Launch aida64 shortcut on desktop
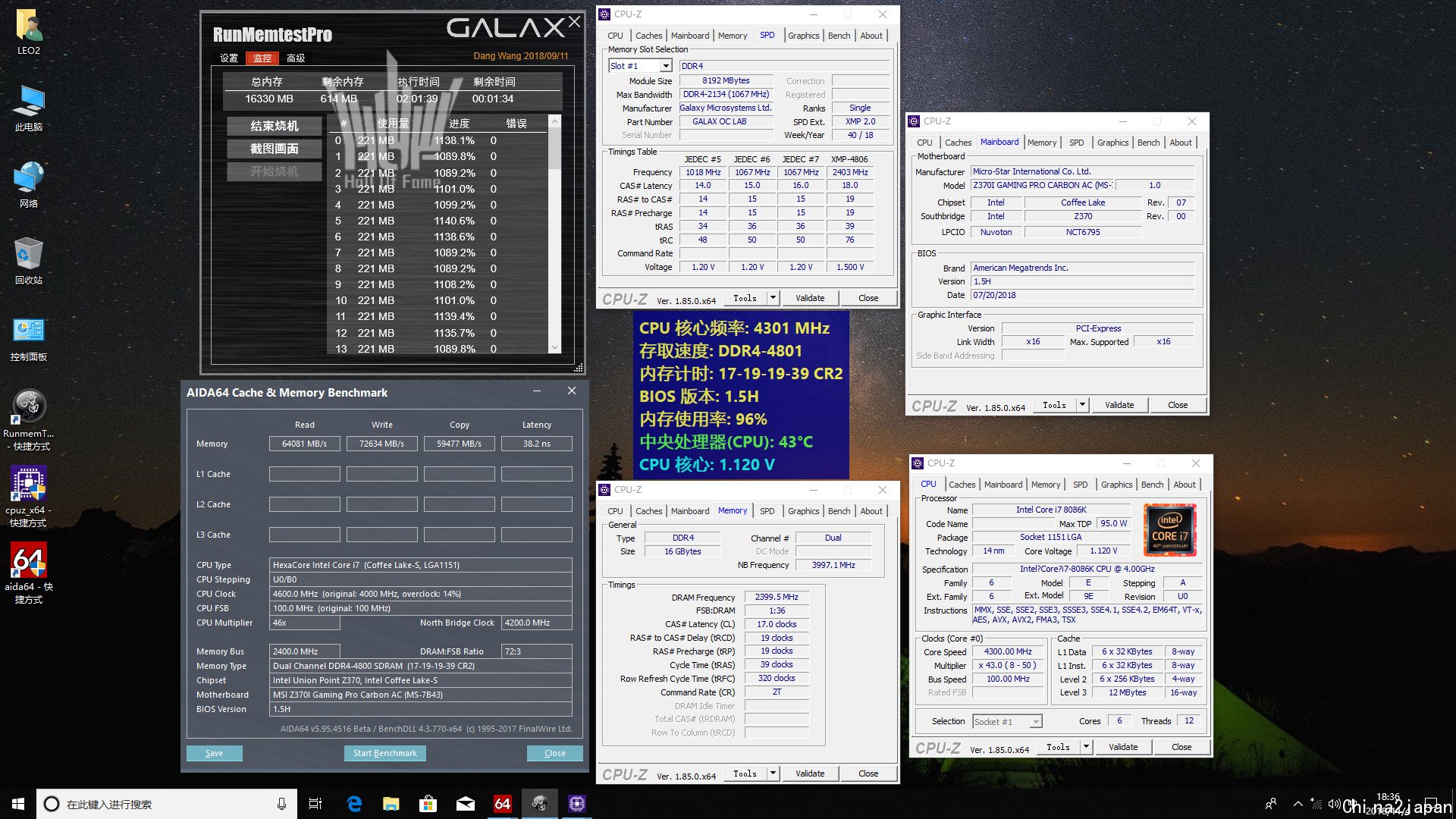 pos(29,574)
